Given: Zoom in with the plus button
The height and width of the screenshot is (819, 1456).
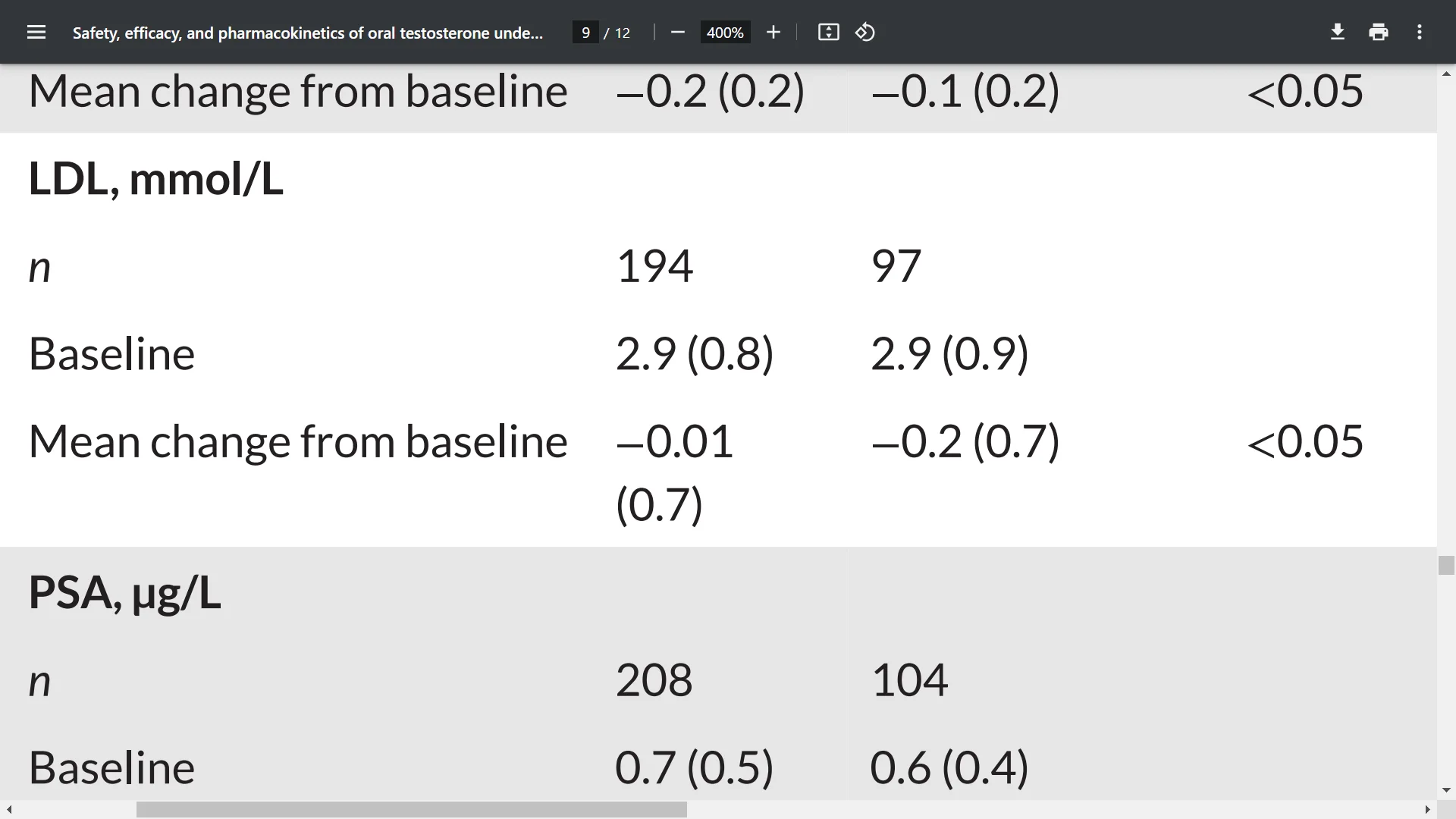Looking at the screenshot, I should [773, 32].
